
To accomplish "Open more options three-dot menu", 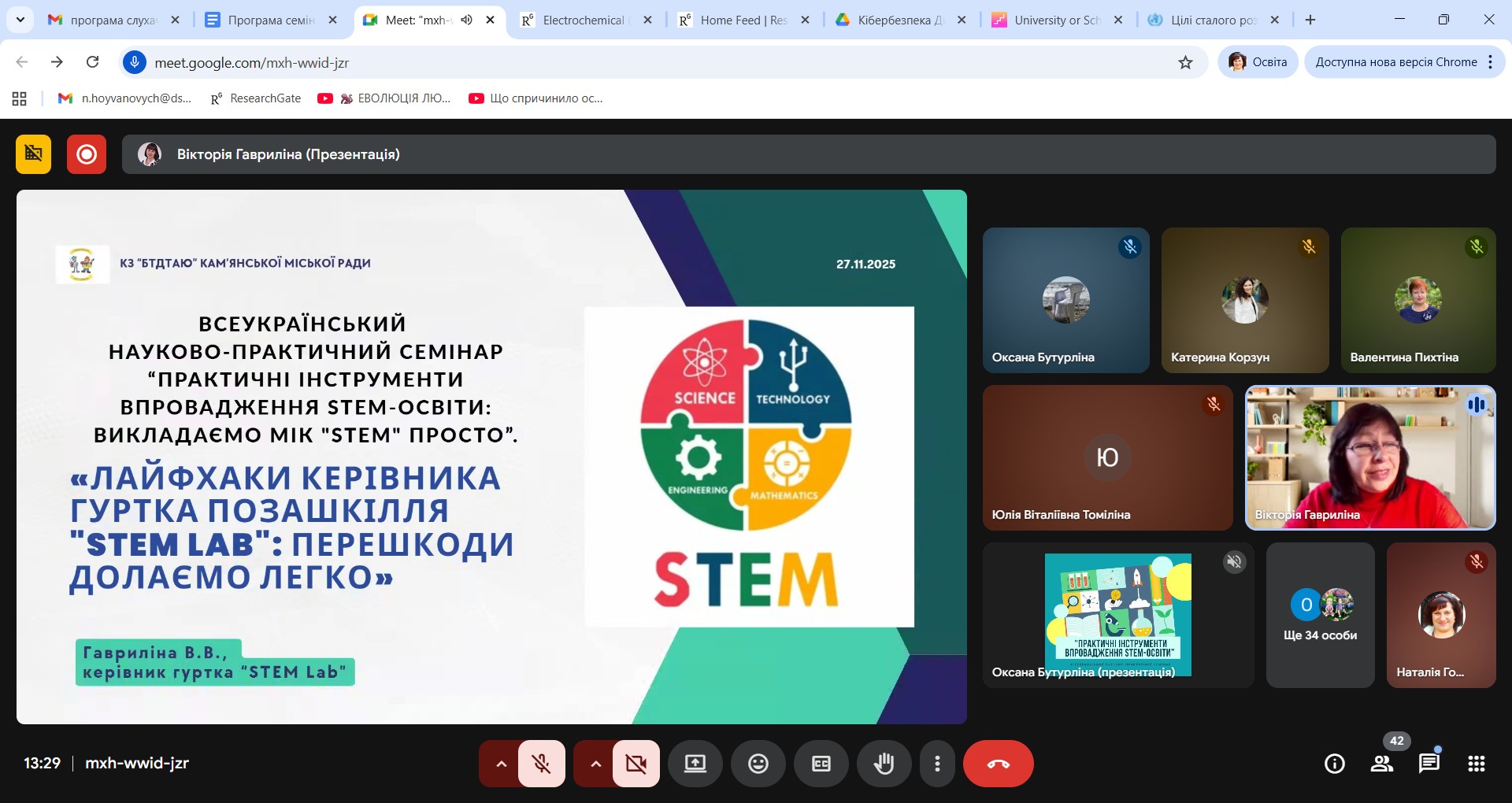I will pyautogui.click(x=936, y=764).
